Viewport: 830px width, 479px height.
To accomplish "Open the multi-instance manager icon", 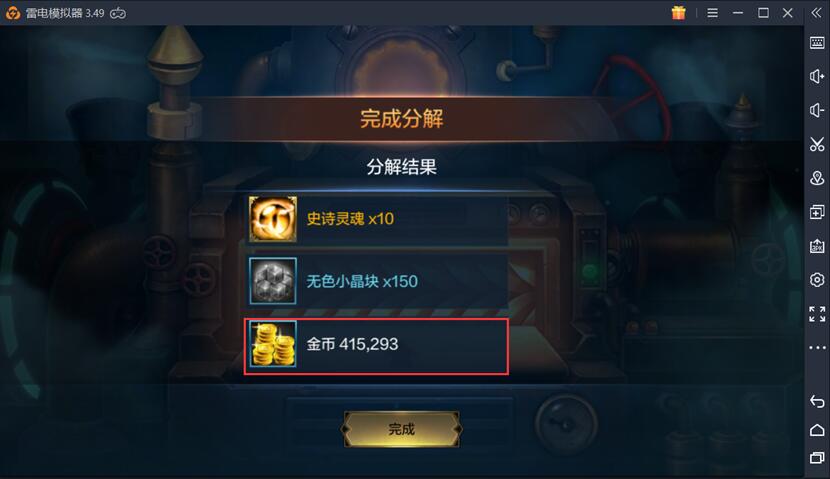I will point(817,212).
